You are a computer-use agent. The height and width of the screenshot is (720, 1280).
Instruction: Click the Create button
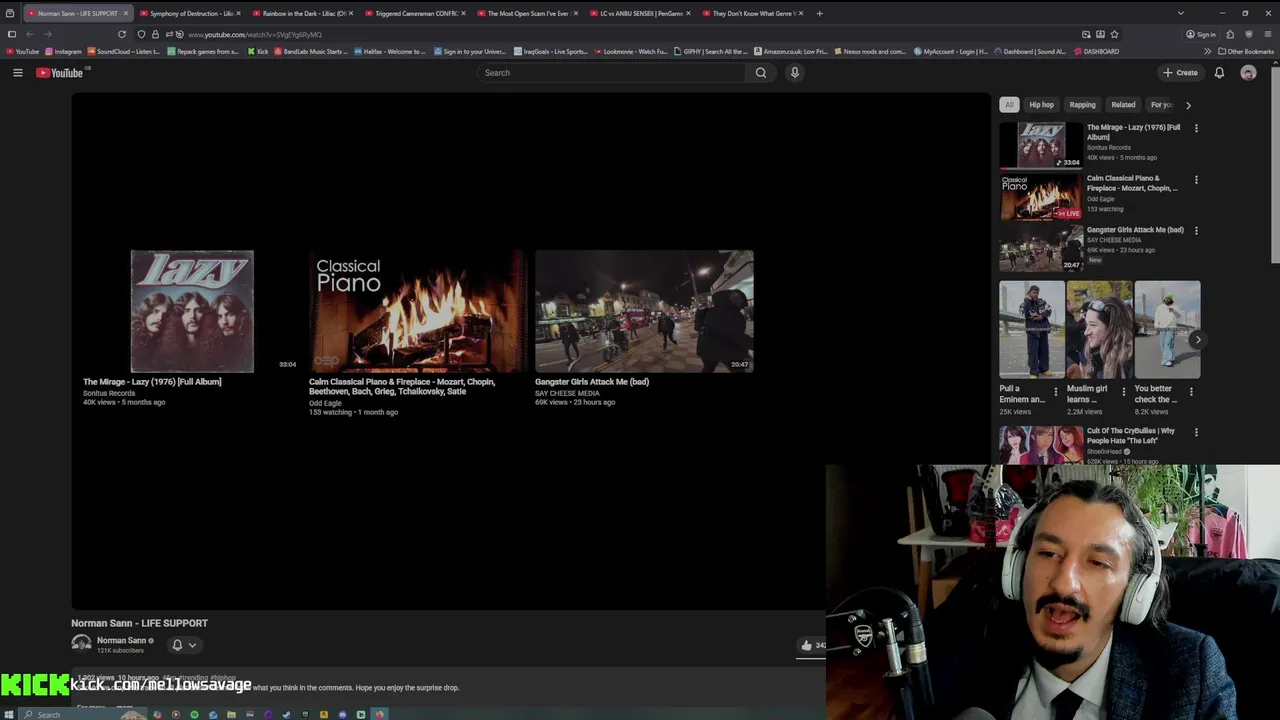pyautogui.click(x=1180, y=73)
